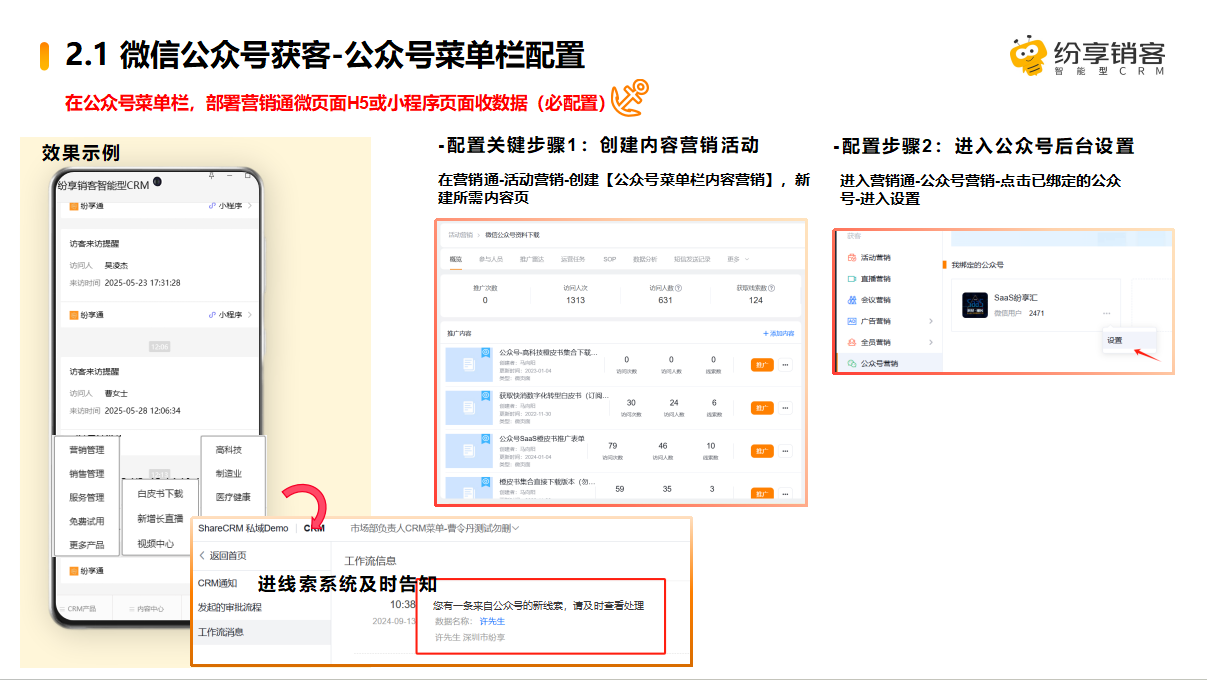Open more options for 橙皮书集合直接下载版本 row
Screen dimensions: 1207x680
[x=786, y=493]
